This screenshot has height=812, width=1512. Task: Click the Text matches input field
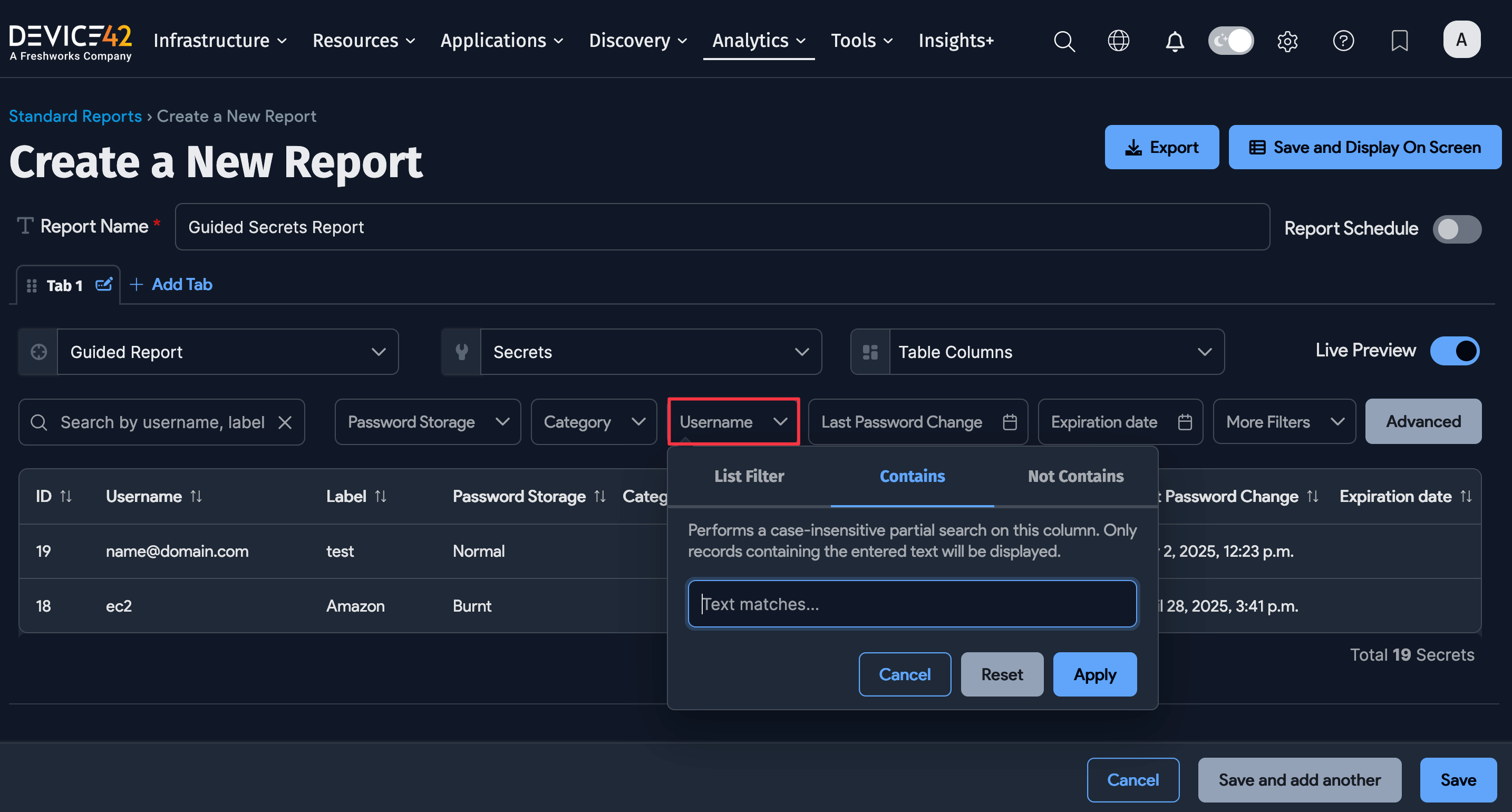point(912,604)
